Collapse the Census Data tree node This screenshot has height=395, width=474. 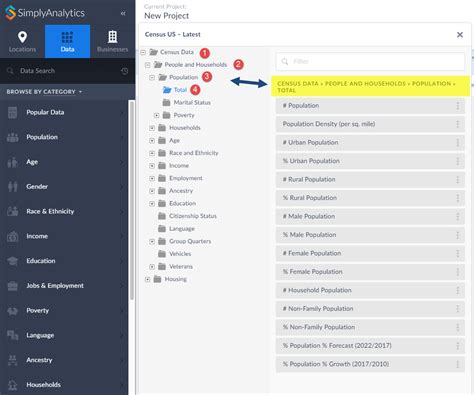143,52
